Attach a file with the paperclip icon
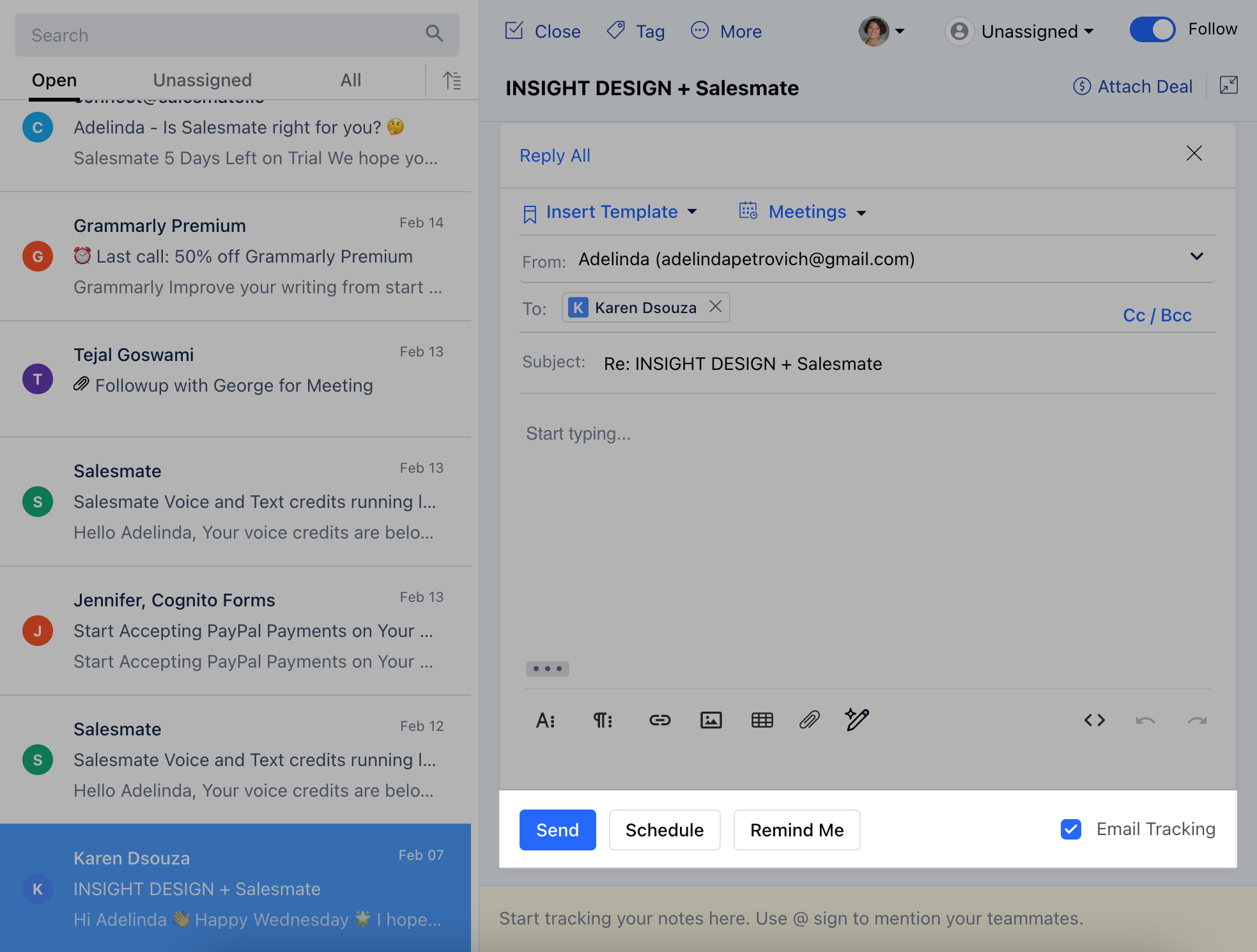The height and width of the screenshot is (952, 1257). pos(809,720)
